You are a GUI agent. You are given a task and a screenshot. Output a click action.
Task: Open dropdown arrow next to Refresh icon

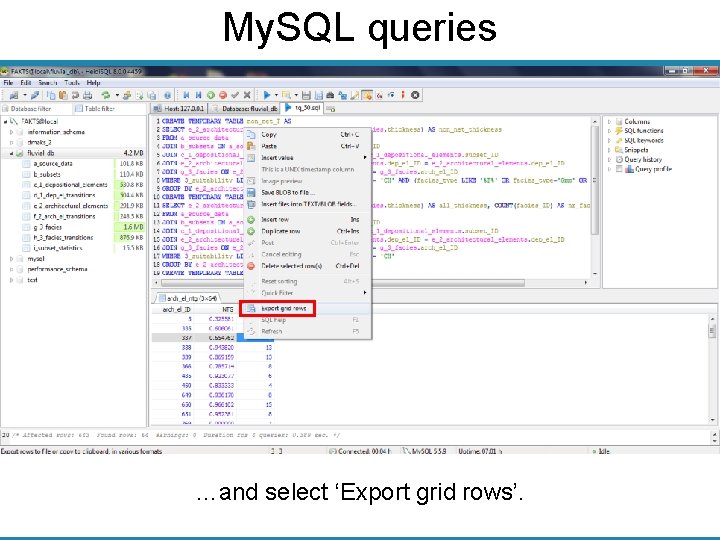117,96
